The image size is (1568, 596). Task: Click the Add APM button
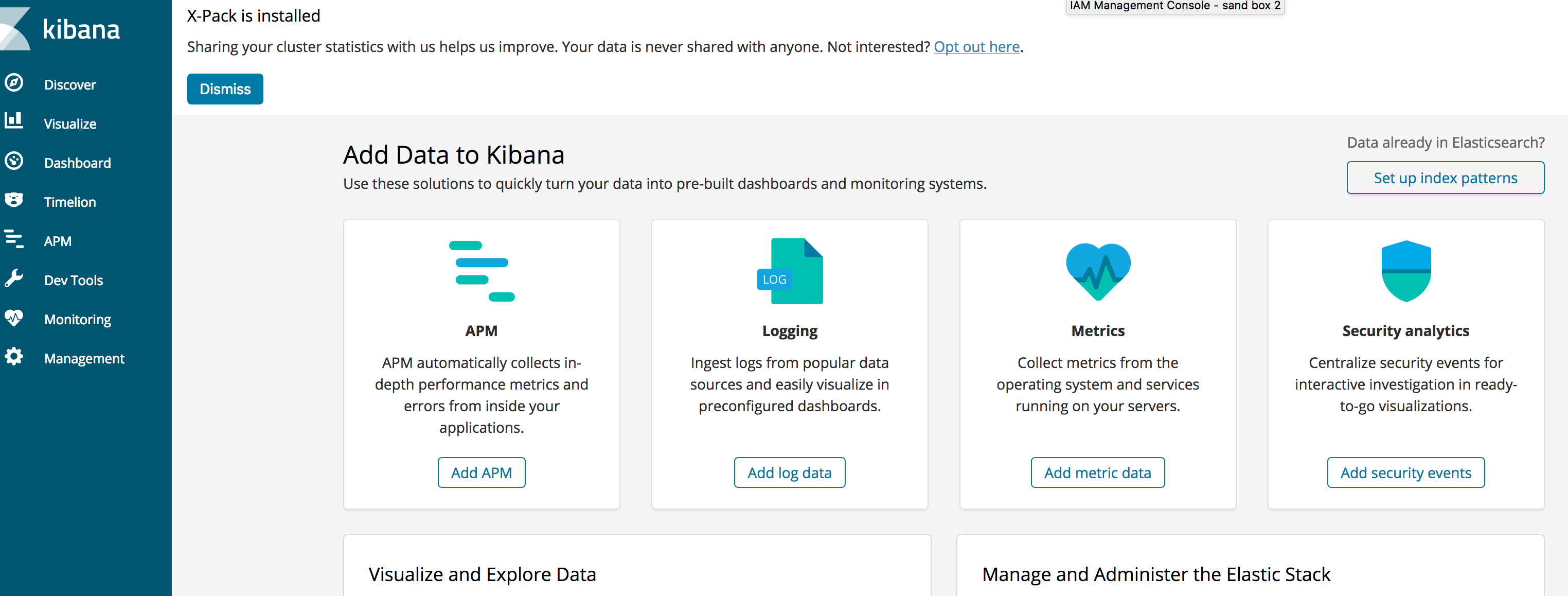pyautogui.click(x=482, y=472)
